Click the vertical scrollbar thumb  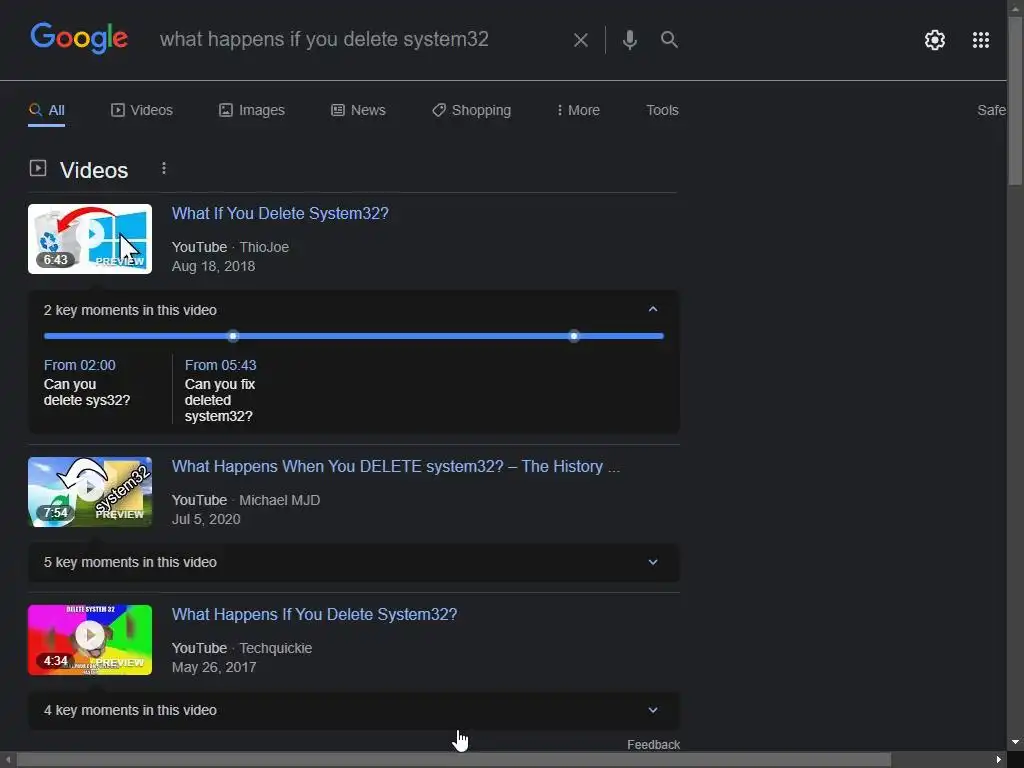pyautogui.click(x=1016, y=101)
